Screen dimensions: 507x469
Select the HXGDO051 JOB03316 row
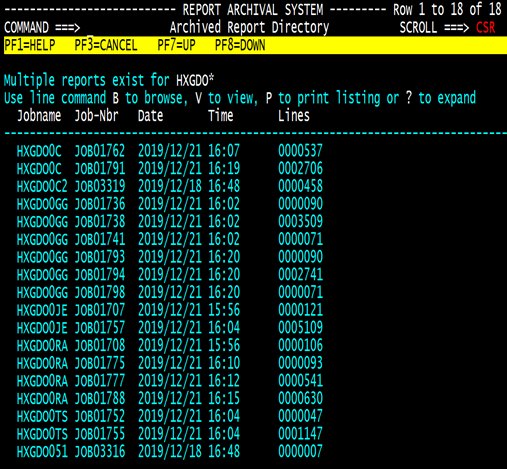(170, 451)
